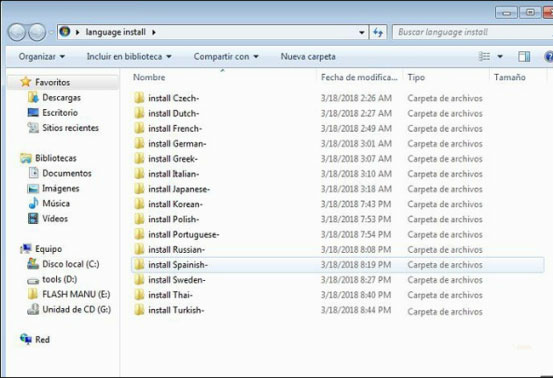The image size is (554, 378).
Task: Open the help question mark icon
Action: [549, 57]
